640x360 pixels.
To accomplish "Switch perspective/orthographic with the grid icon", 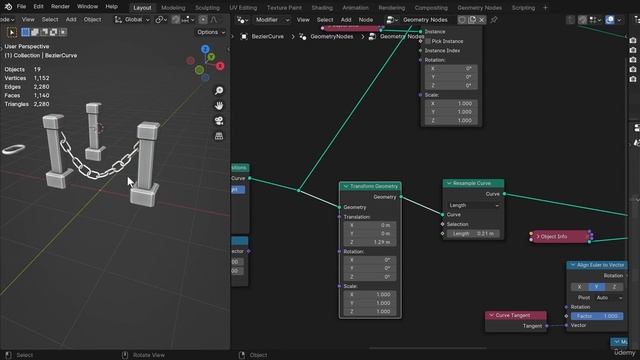I will [219, 136].
